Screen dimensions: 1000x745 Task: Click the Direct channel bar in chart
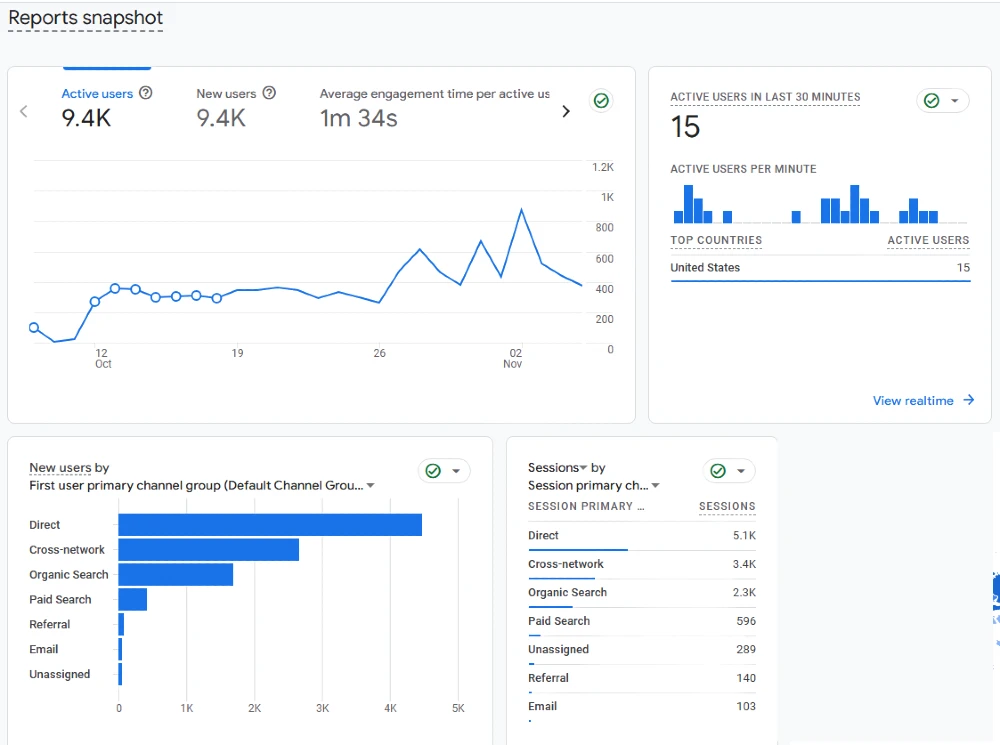point(270,524)
